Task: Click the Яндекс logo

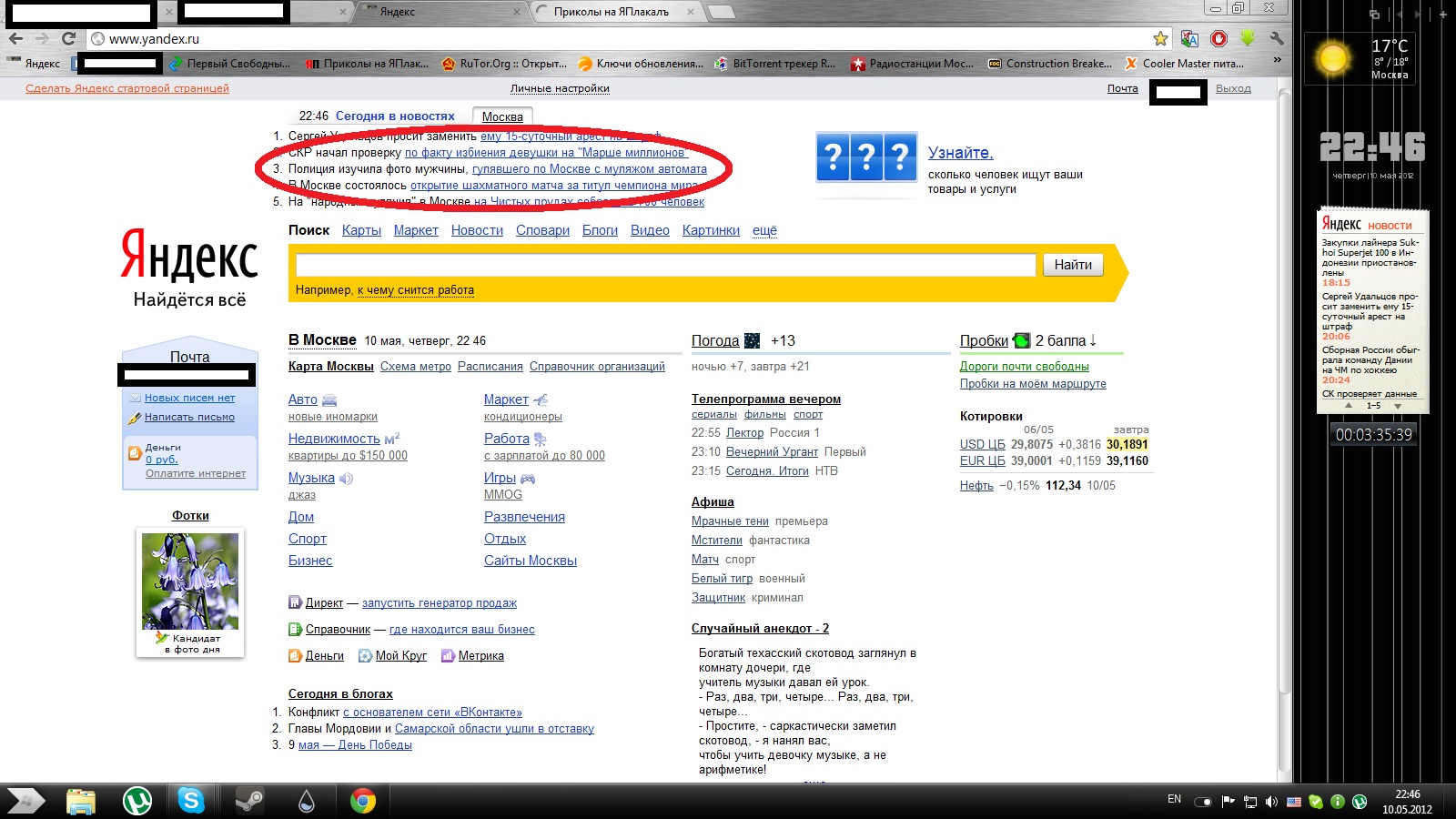Action: click(189, 254)
